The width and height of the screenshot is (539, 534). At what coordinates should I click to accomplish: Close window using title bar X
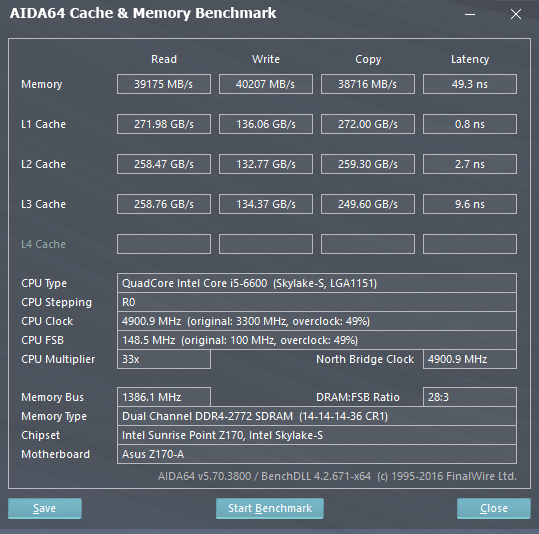516,14
